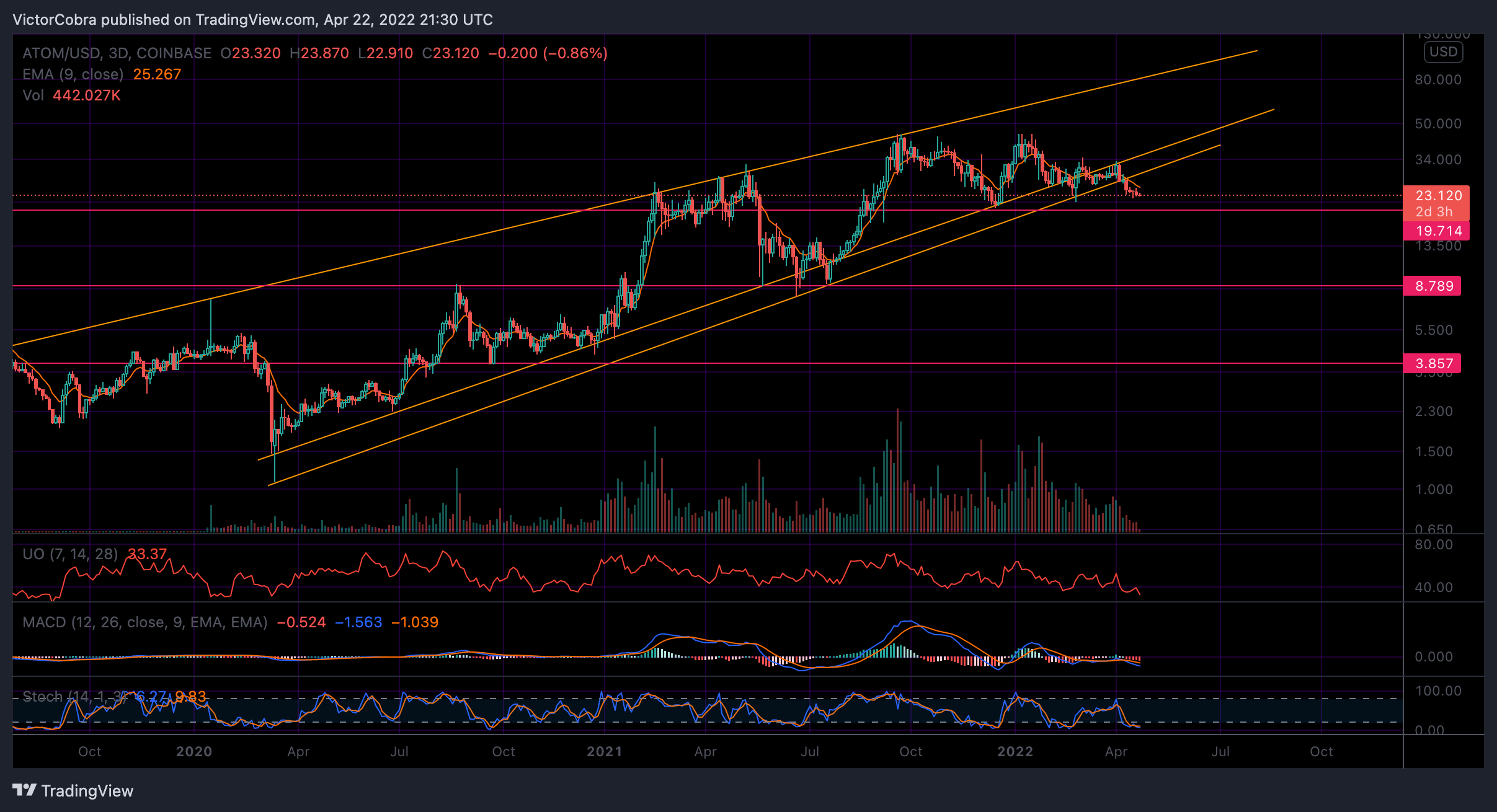
Task: Click the TradingView logo icon
Action: pyautogui.click(x=25, y=790)
